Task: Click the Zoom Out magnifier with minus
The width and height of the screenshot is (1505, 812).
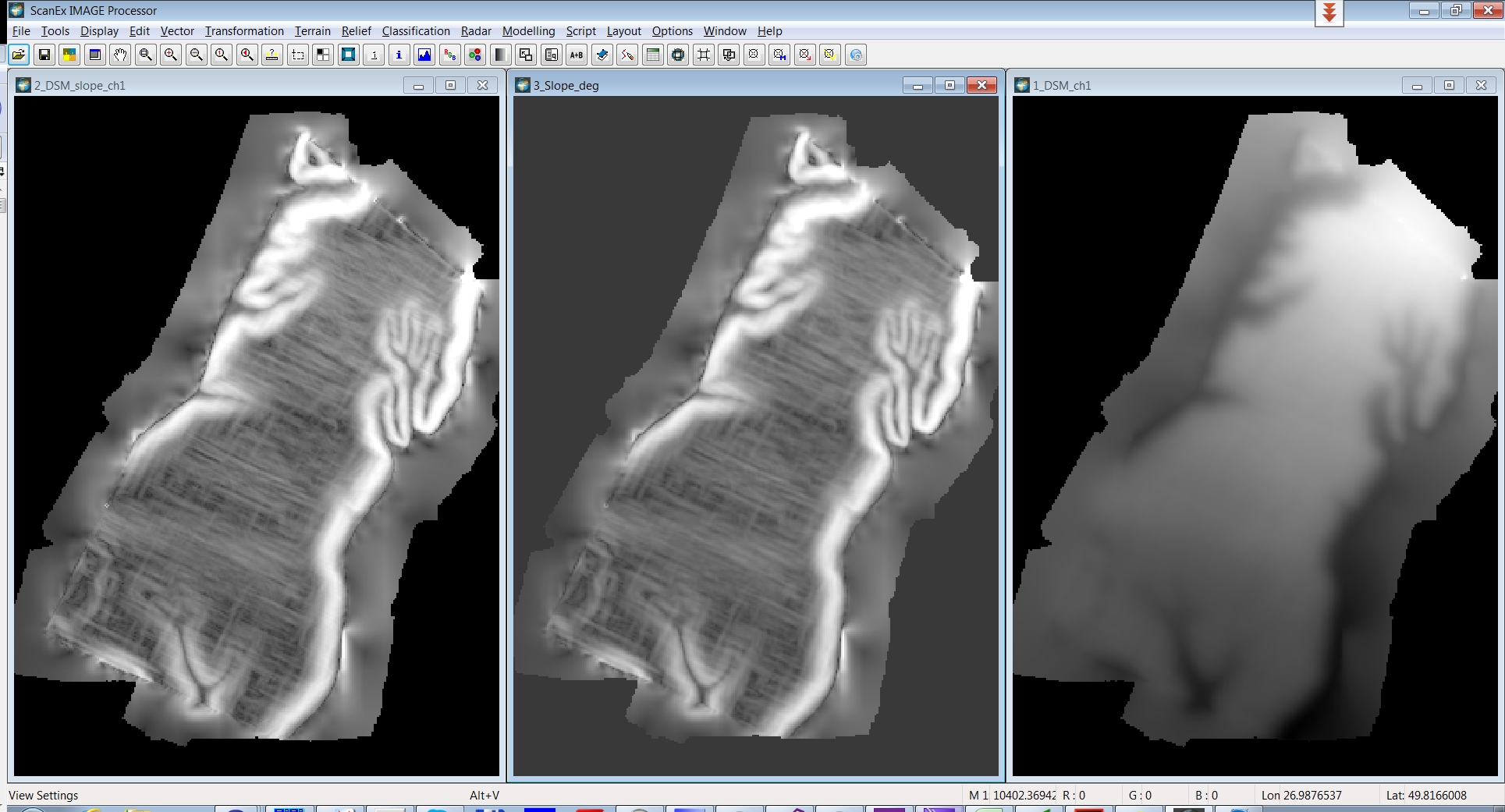Action: (x=197, y=55)
